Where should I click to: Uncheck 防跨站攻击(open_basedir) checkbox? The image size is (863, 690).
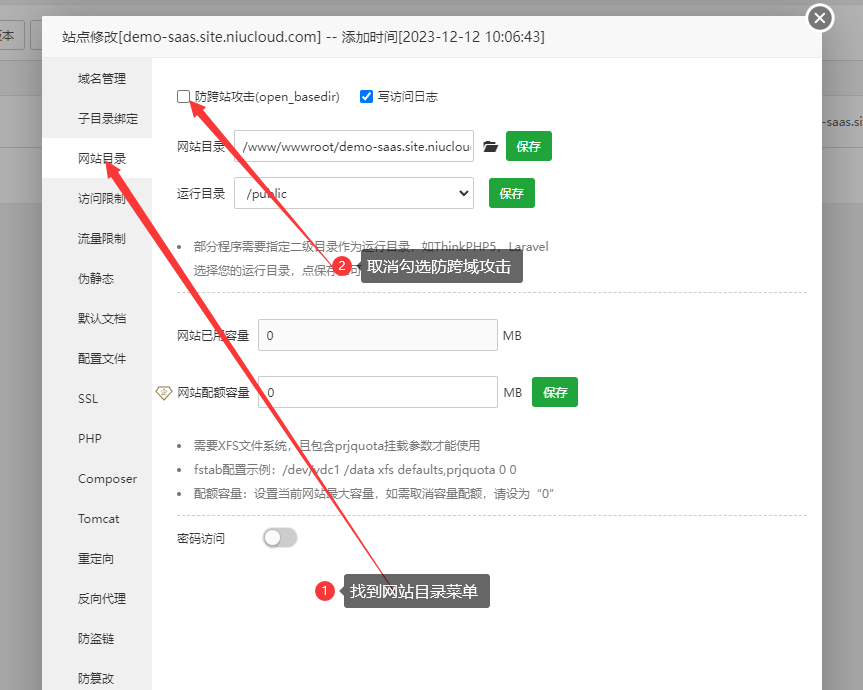184,97
